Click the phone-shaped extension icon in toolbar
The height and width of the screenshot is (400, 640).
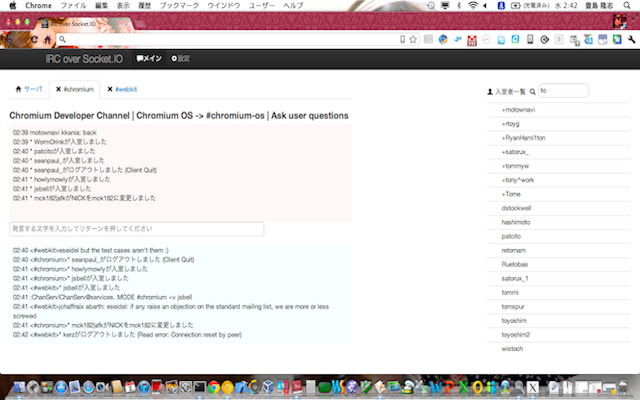(530, 39)
